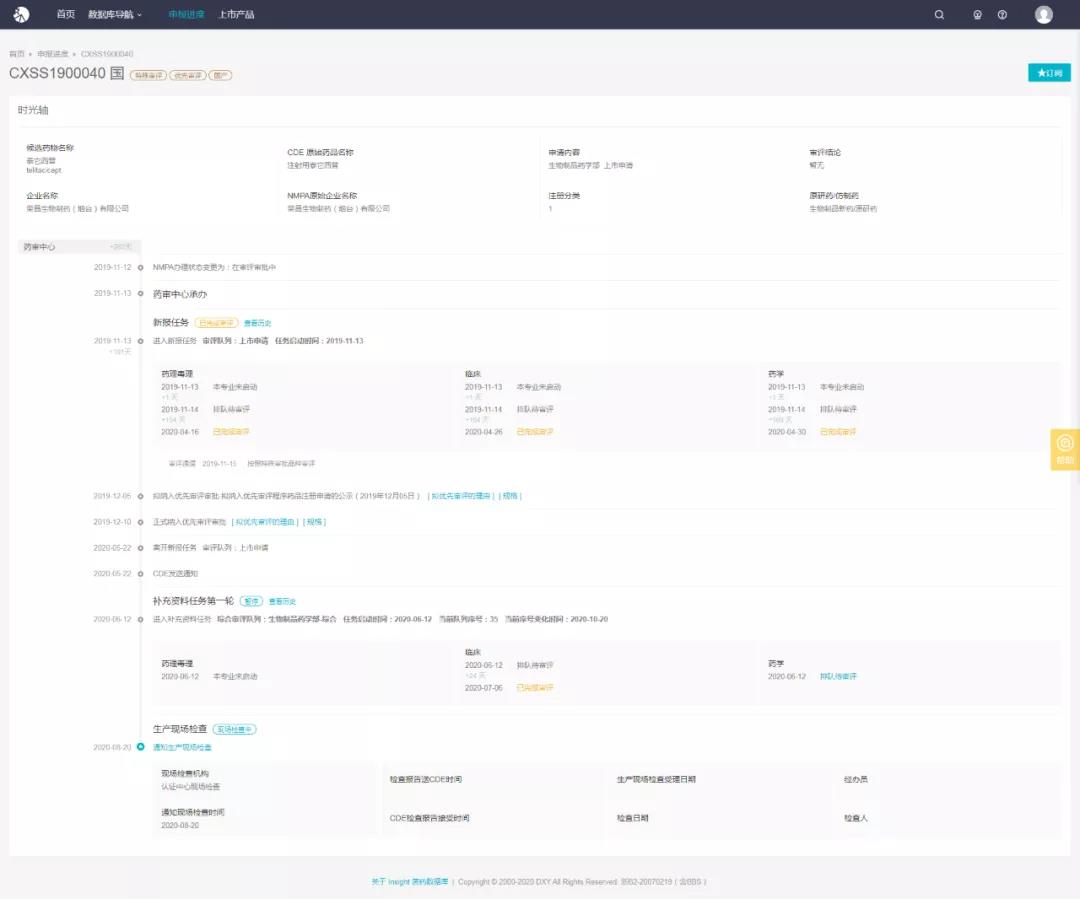The height and width of the screenshot is (899, 1080).
Task: Open 上市产品 navigation tab
Action: coord(236,15)
